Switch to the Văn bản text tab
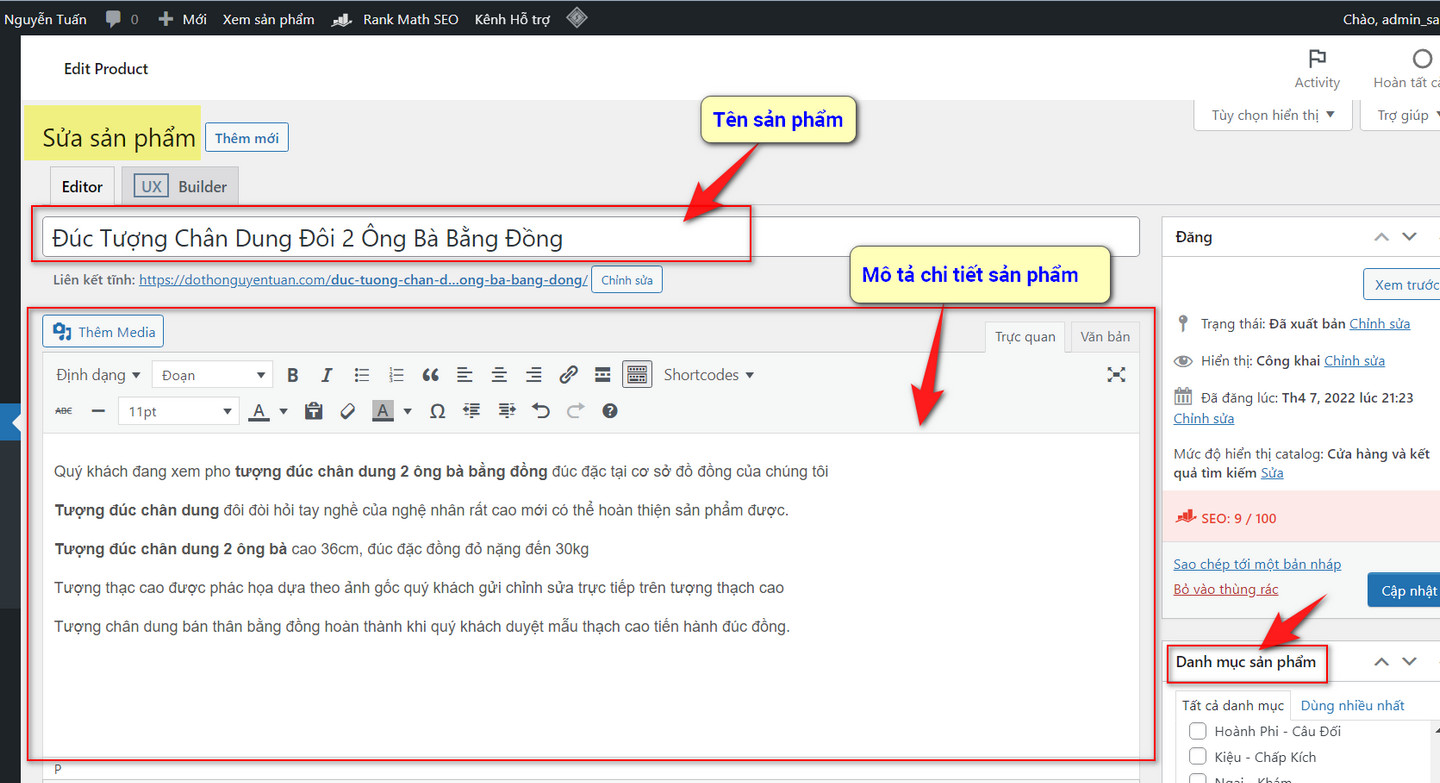Viewport: 1440px width, 783px height. click(x=1105, y=337)
